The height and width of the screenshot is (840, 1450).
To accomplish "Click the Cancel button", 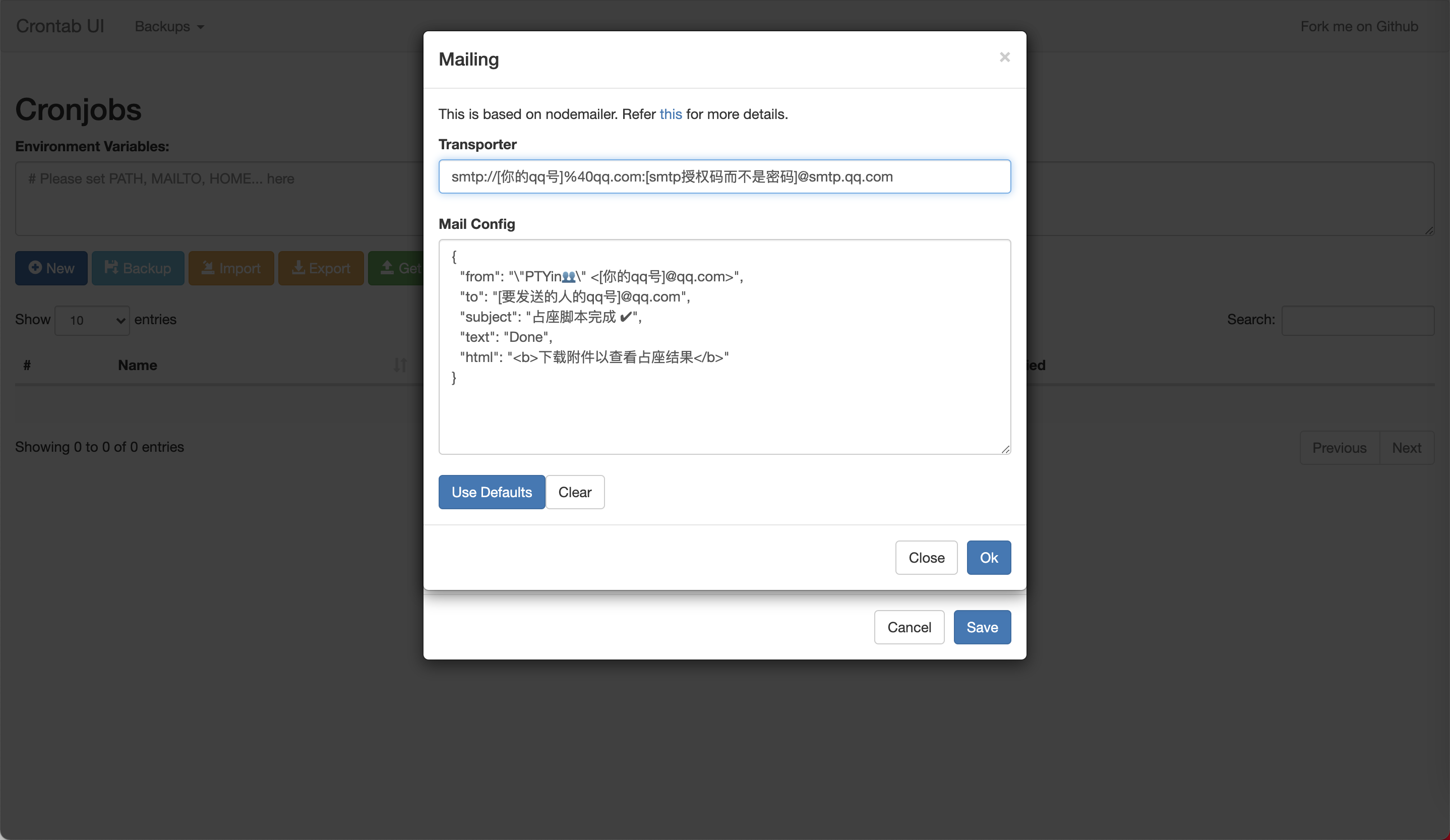I will coord(909,627).
